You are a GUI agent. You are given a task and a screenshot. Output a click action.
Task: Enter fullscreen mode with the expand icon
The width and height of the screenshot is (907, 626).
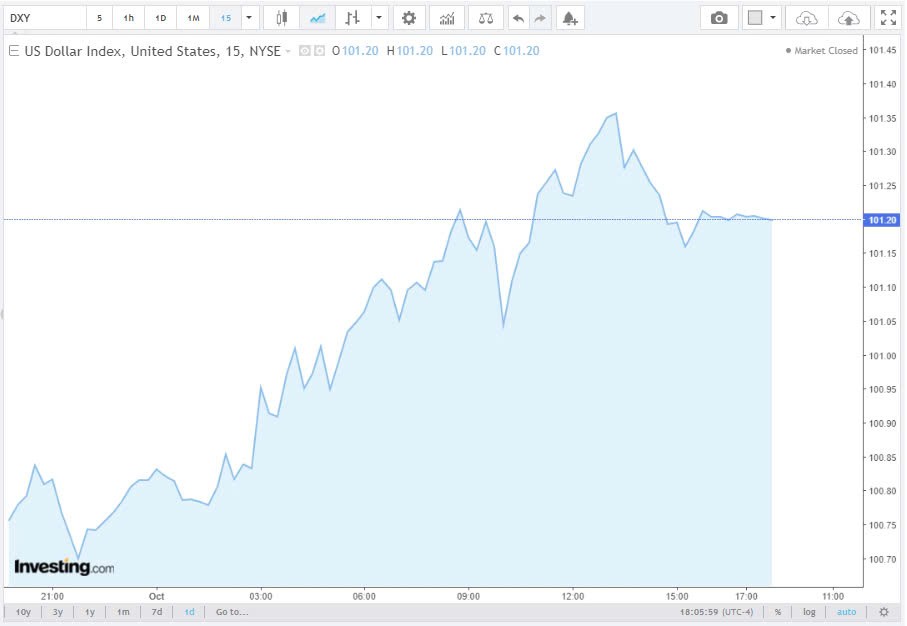[888, 17]
